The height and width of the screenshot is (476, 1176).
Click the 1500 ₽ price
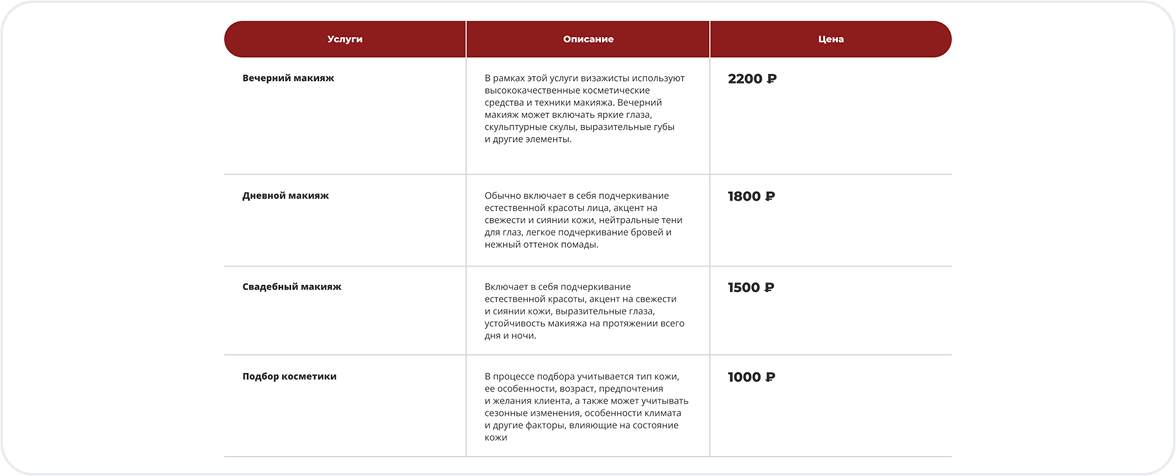pos(750,287)
